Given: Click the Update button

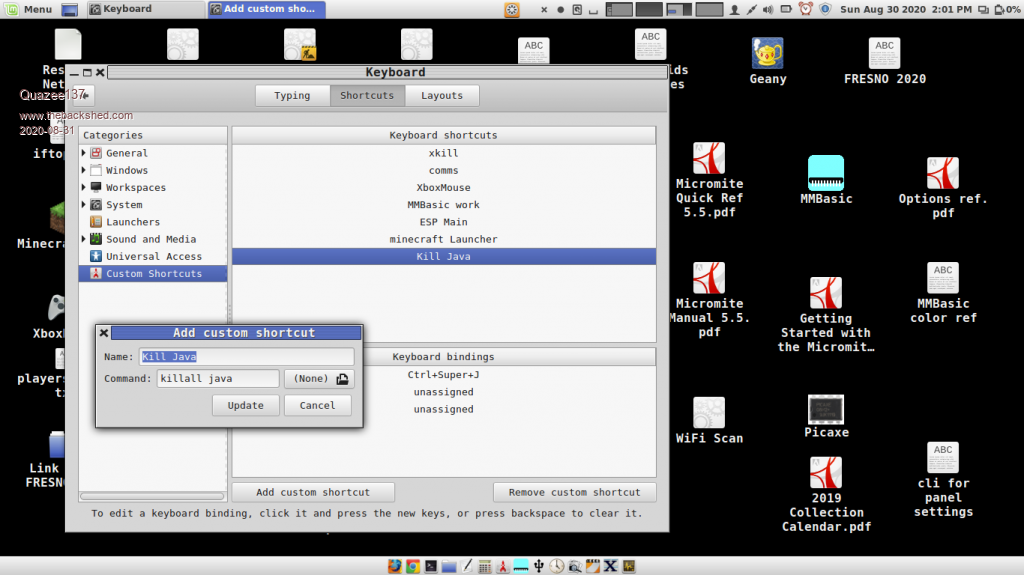Looking at the screenshot, I should coord(245,405).
